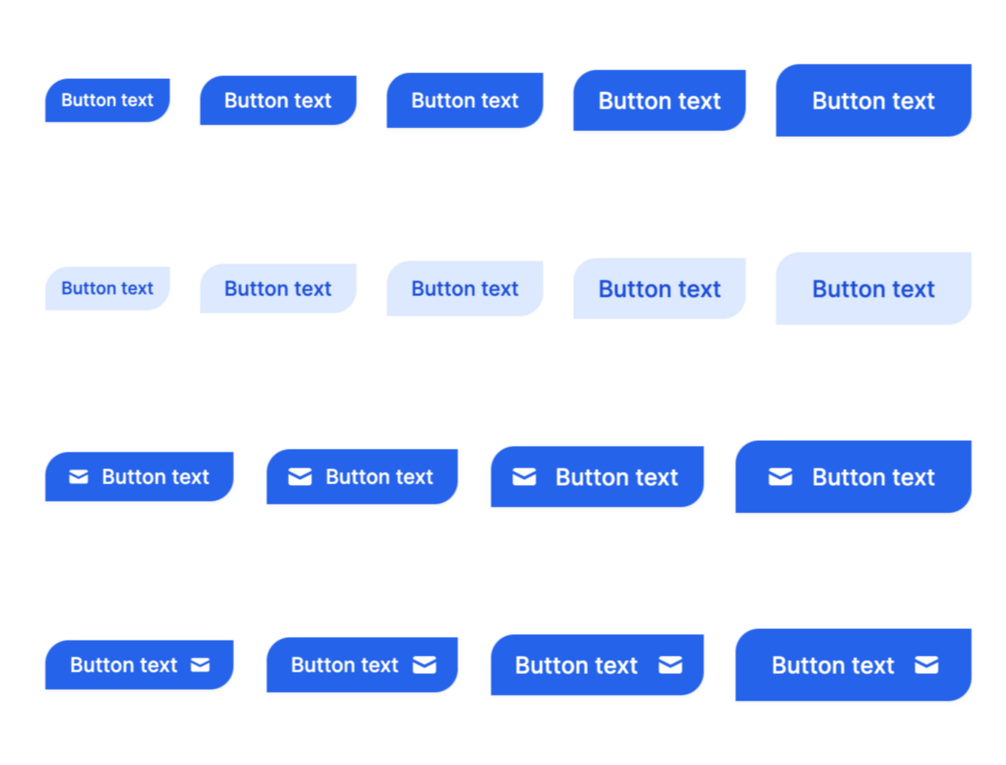Click the envelope icon on the smallest leading-icon button
The height and width of the screenshot is (765, 1006).
(x=79, y=477)
